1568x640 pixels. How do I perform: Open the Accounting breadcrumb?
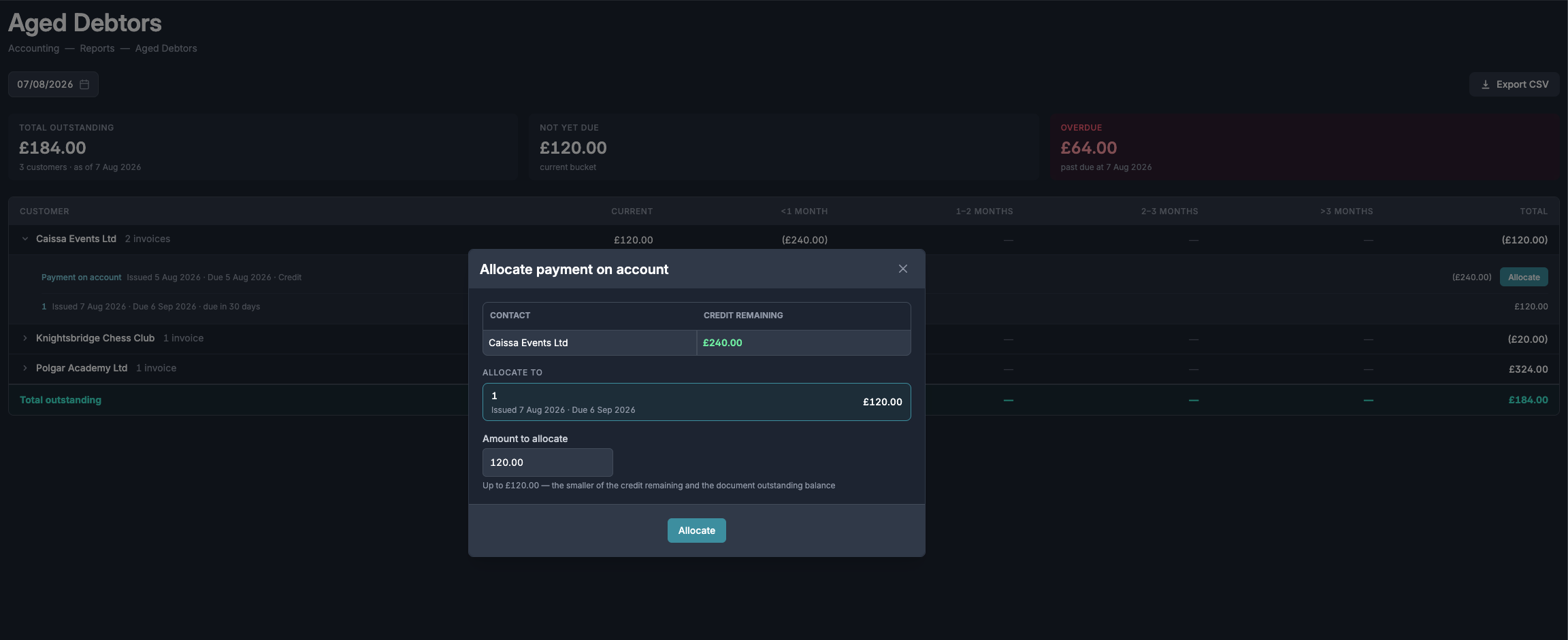point(33,48)
